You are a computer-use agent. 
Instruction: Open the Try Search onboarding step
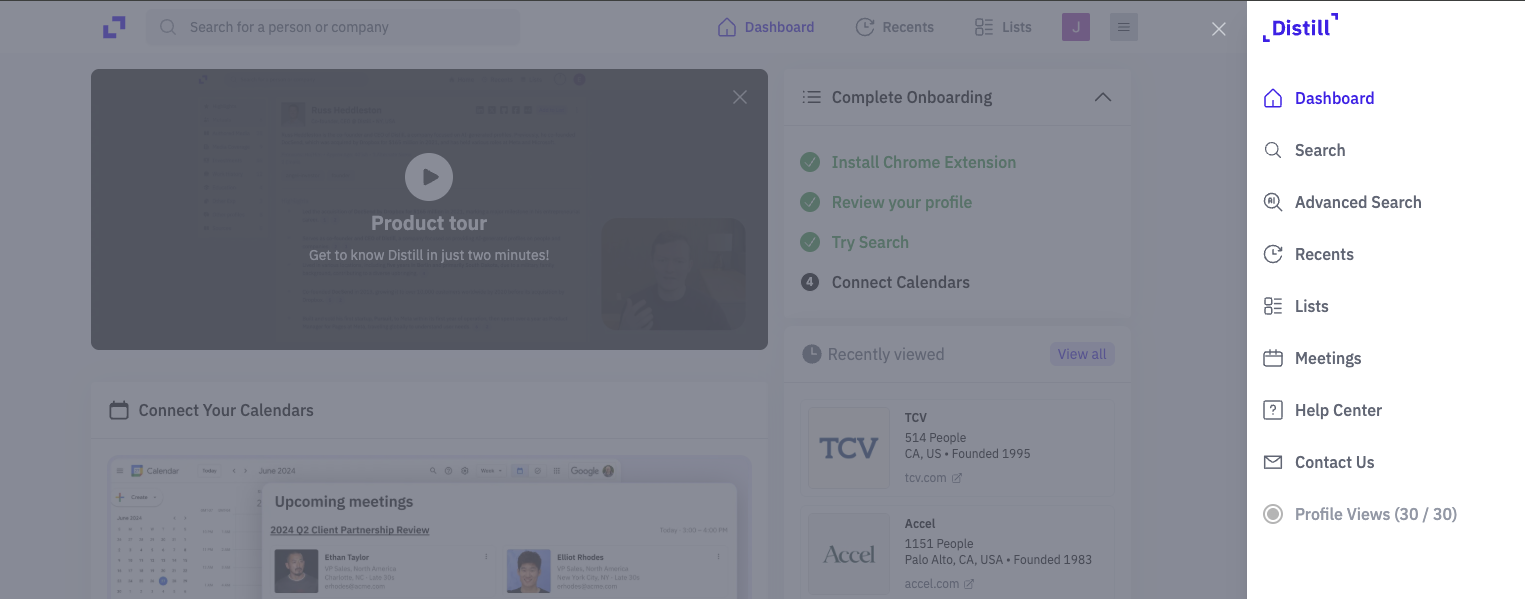coord(870,242)
